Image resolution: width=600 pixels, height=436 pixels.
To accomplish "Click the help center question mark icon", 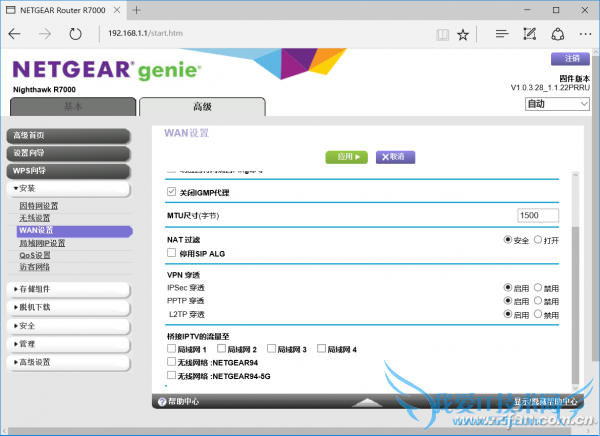I will (x=162, y=402).
